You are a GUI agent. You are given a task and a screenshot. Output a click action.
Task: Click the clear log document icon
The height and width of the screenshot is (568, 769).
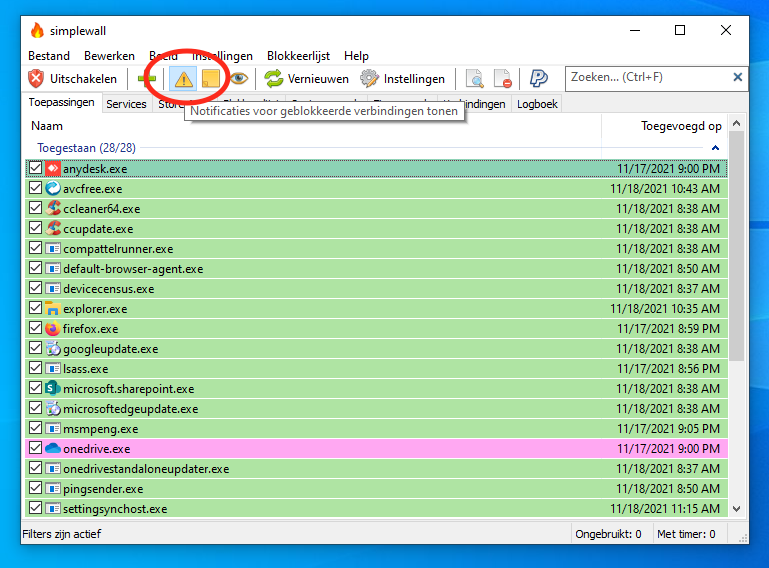point(502,79)
